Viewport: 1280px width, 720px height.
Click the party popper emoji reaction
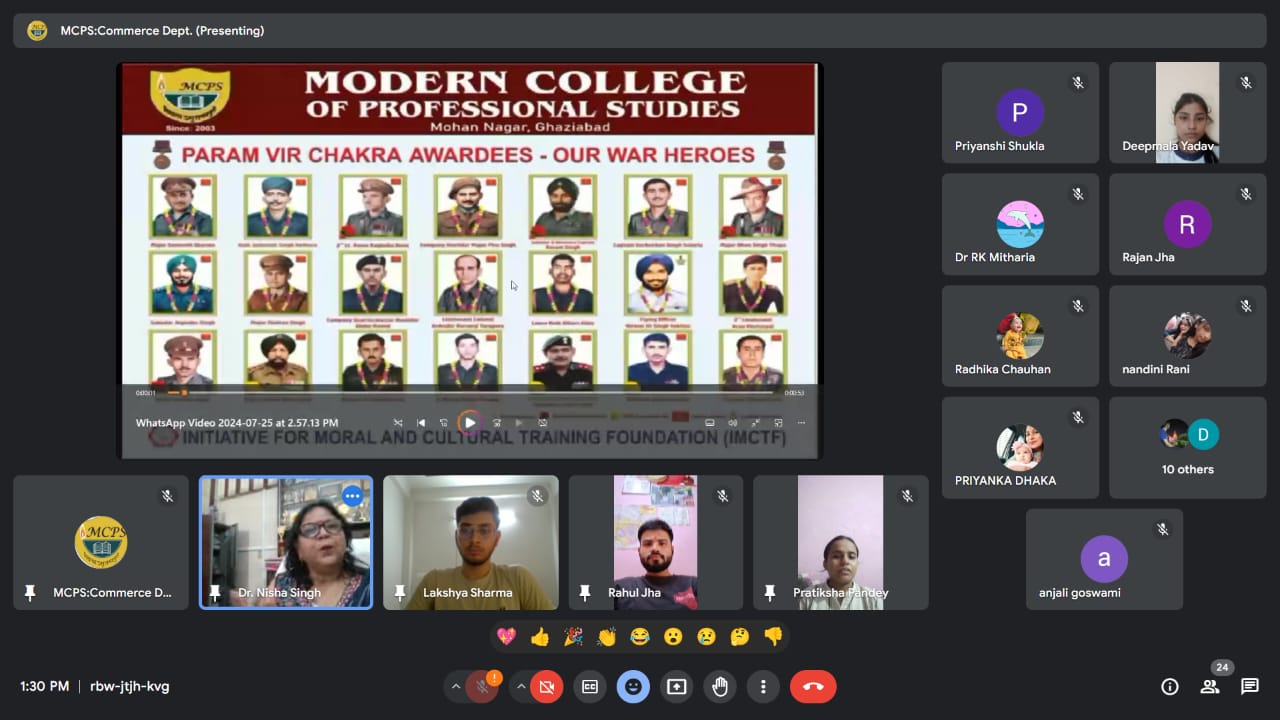point(573,637)
